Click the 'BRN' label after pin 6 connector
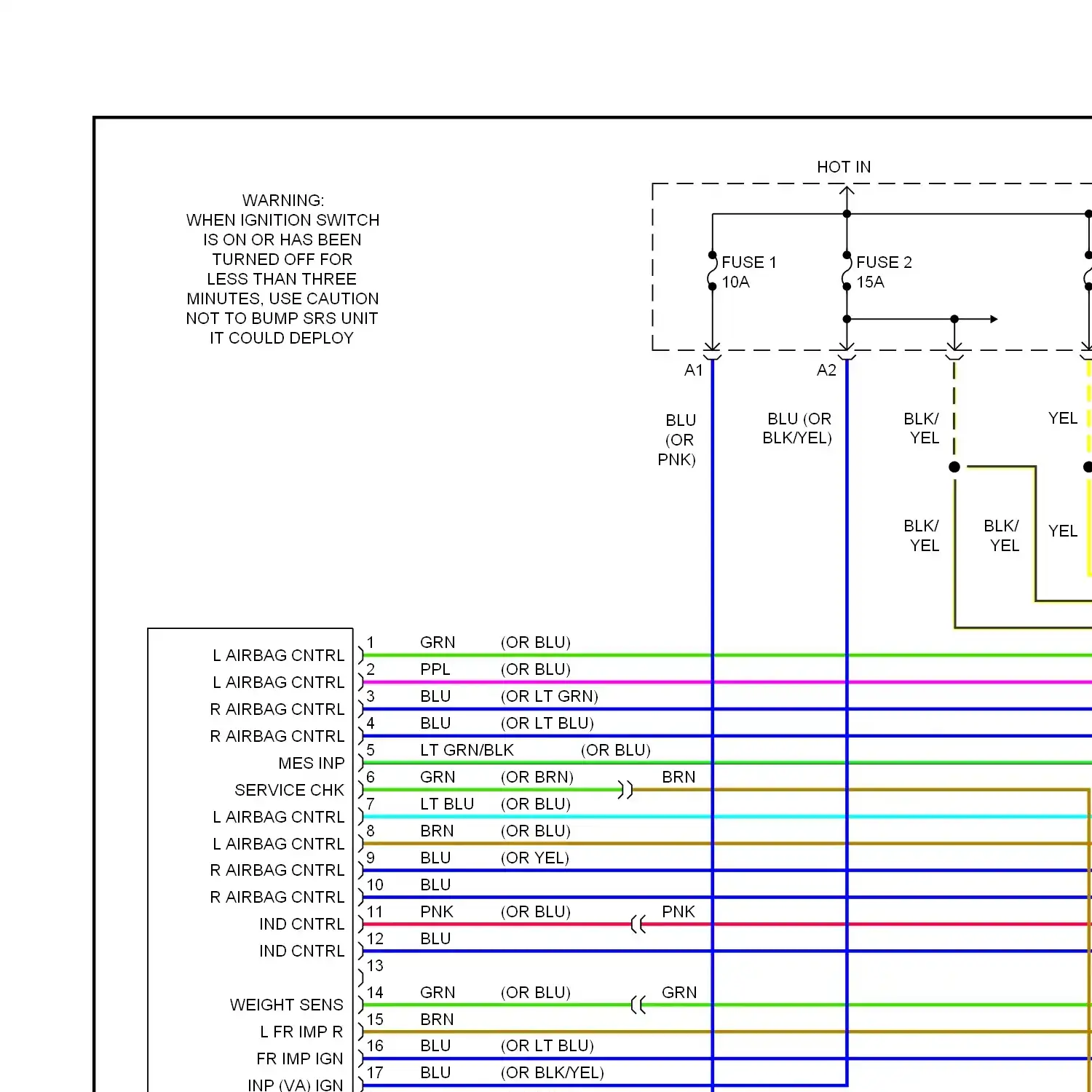 (678, 777)
